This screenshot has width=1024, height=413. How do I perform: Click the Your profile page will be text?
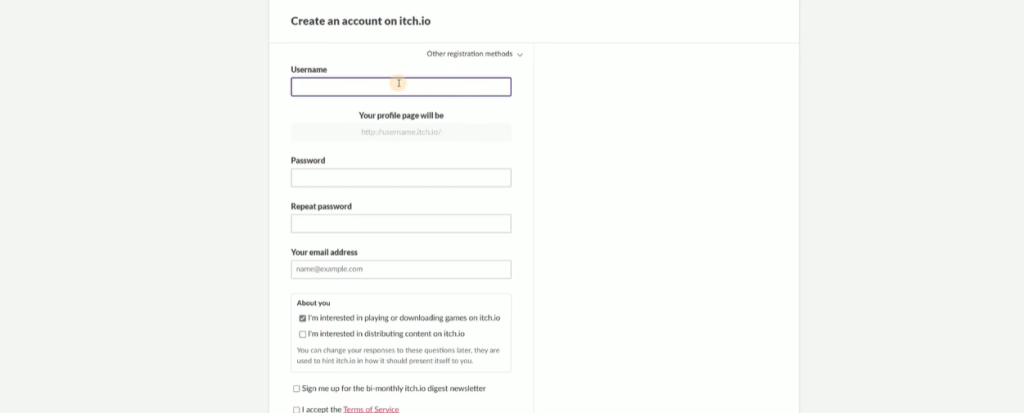(401, 115)
